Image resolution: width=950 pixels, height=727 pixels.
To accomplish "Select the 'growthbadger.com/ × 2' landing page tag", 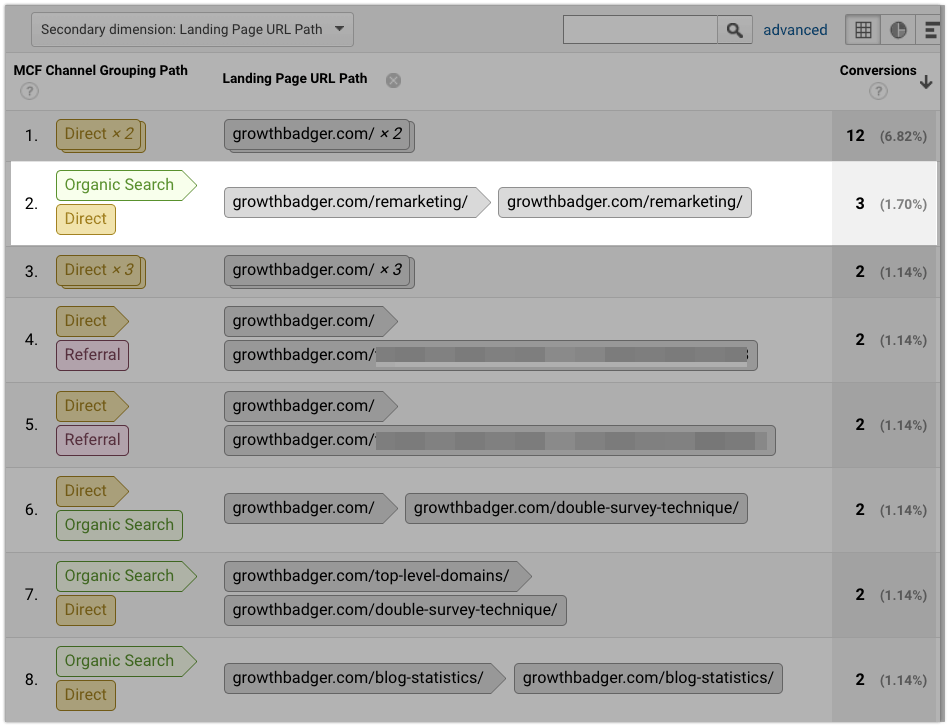I will pos(319,135).
